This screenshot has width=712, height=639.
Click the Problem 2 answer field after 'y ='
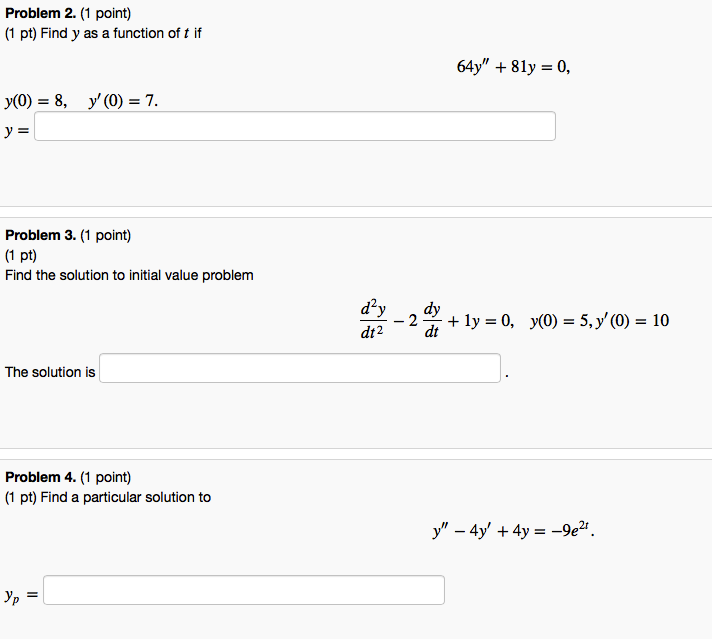(x=295, y=126)
